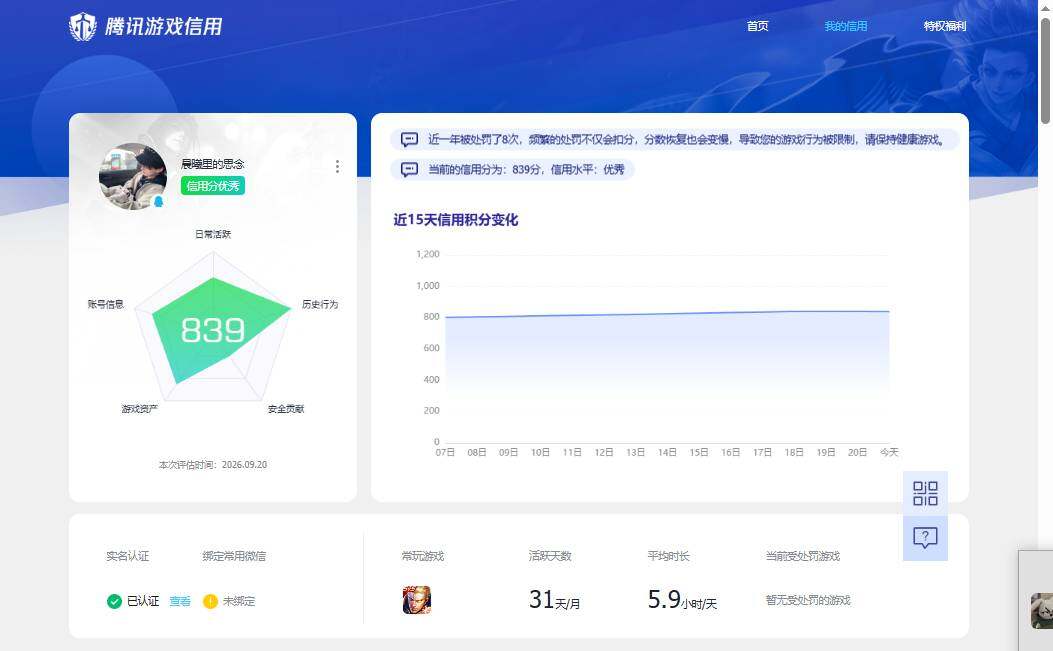Click the 暂无受处罚的游戏 text
1053x651 pixels.
pyautogui.click(x=808, y=600)
